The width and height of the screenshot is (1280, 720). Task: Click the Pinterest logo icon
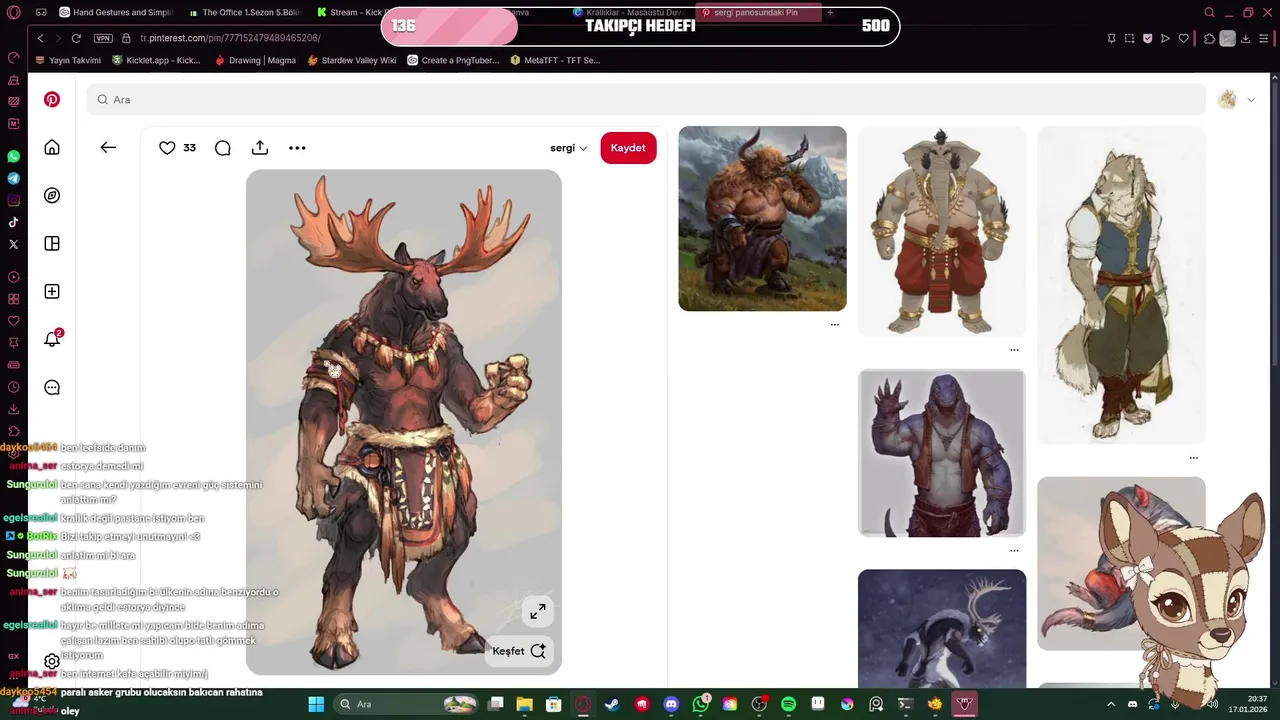tap(52, 99)
